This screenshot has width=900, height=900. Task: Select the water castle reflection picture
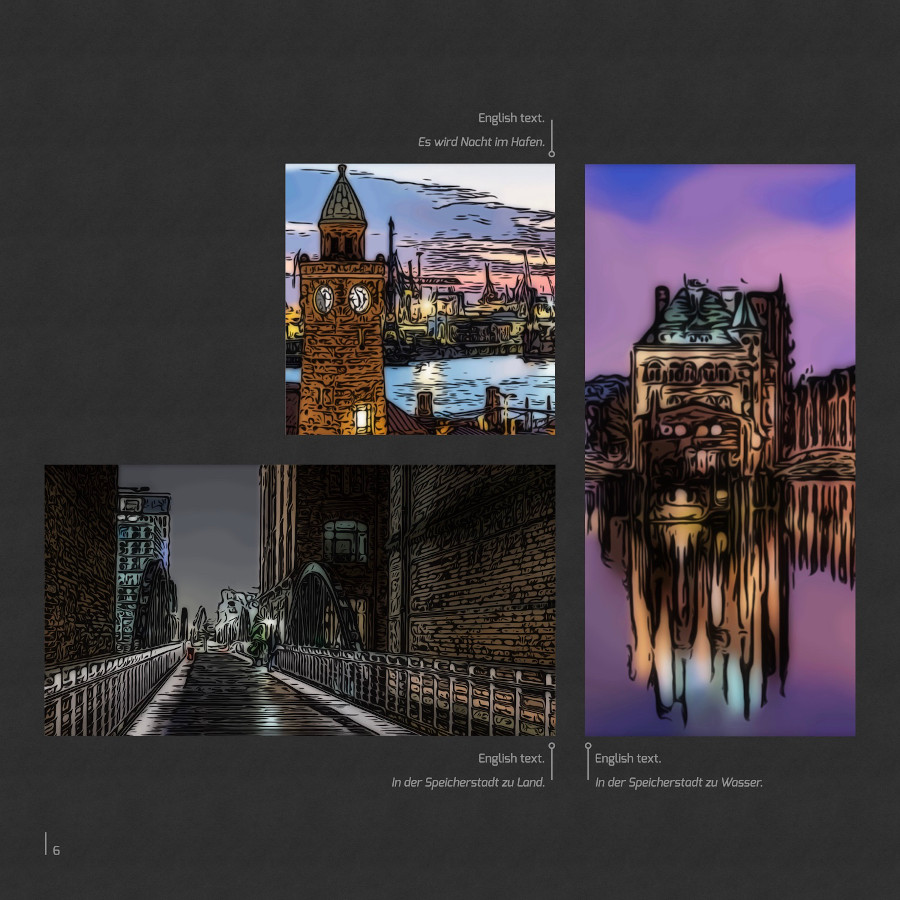point(720,450)
